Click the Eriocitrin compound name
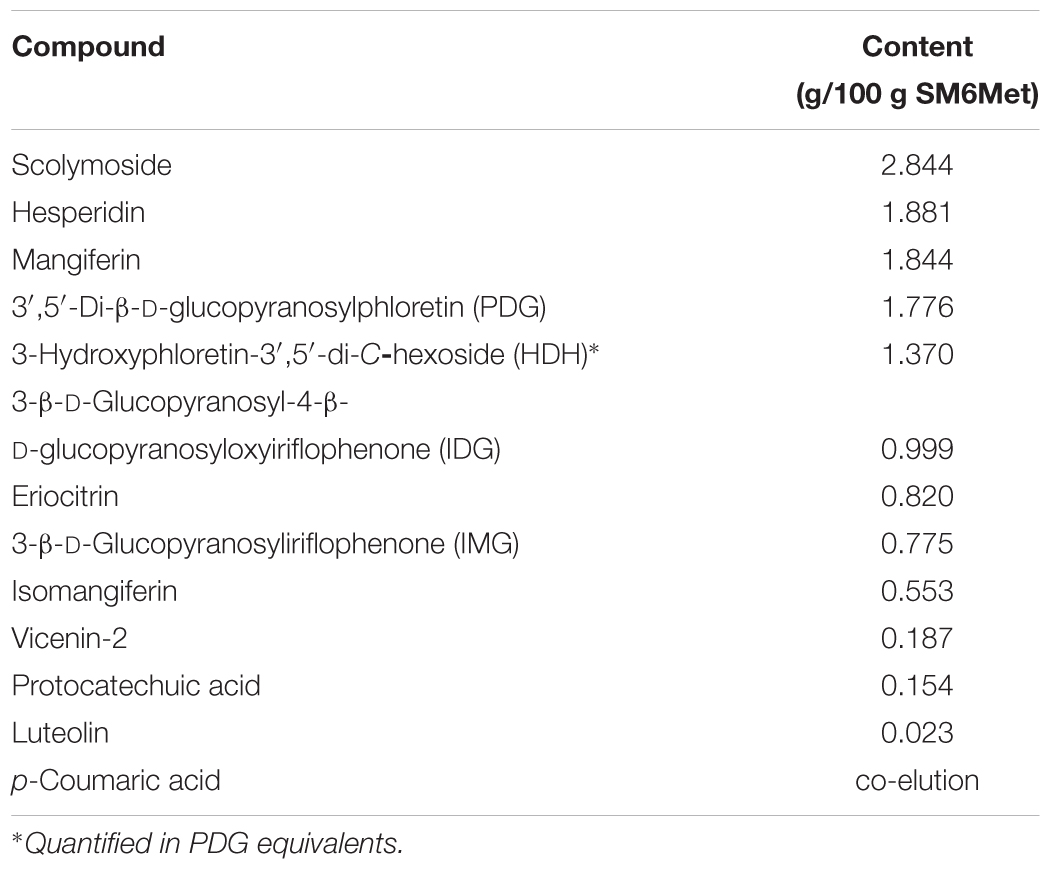This screenshot has height=870, width=1051. coord(65,497)
